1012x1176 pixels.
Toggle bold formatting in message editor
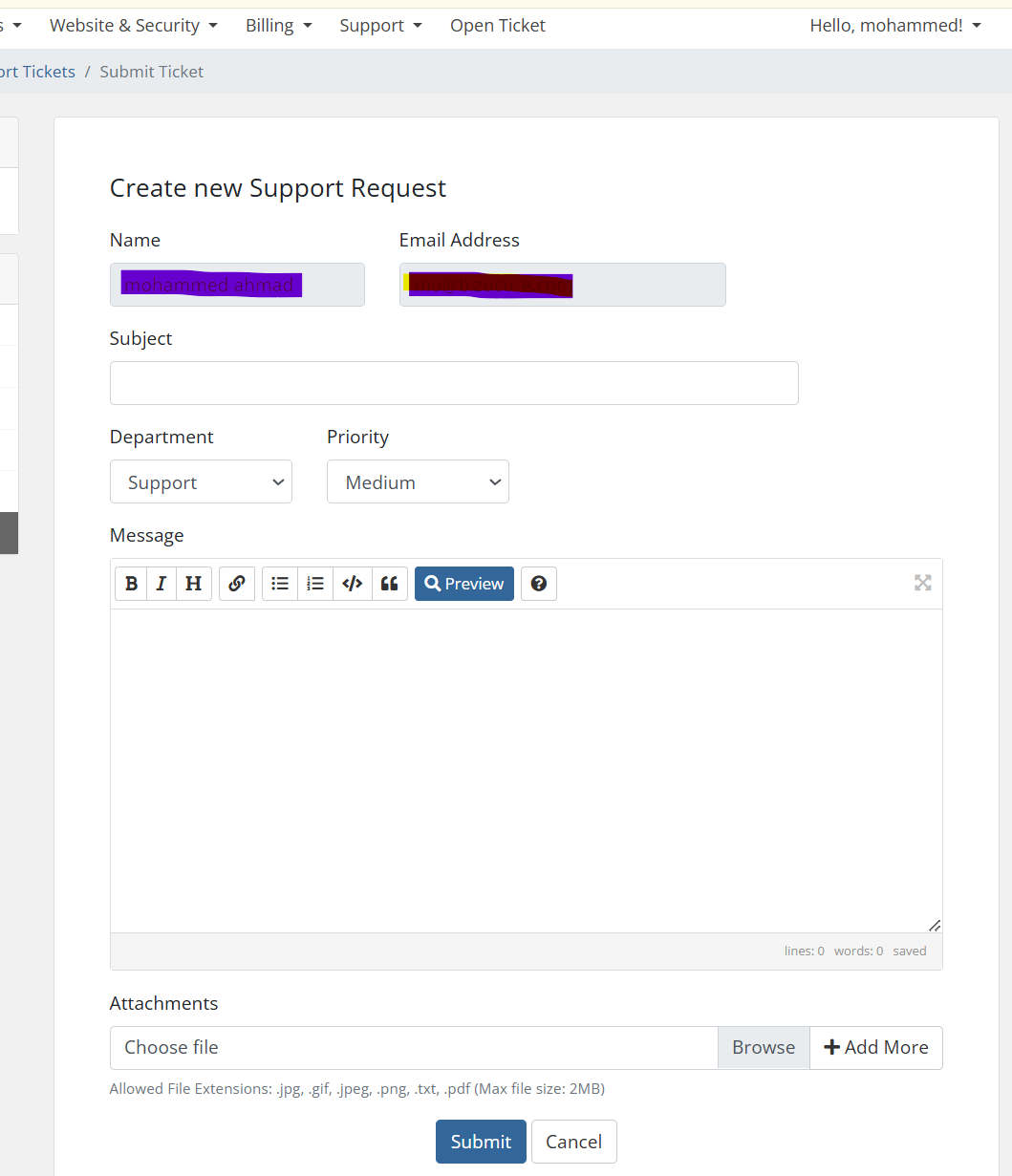131,584
